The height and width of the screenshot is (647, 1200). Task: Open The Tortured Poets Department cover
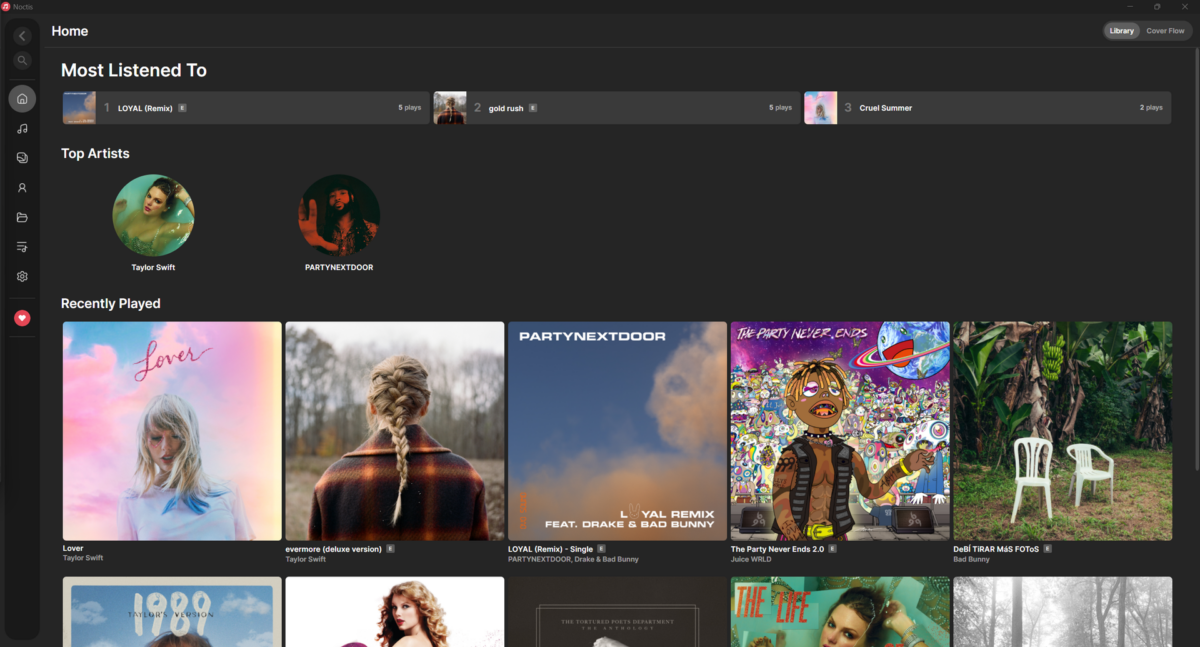click(617, 612)
